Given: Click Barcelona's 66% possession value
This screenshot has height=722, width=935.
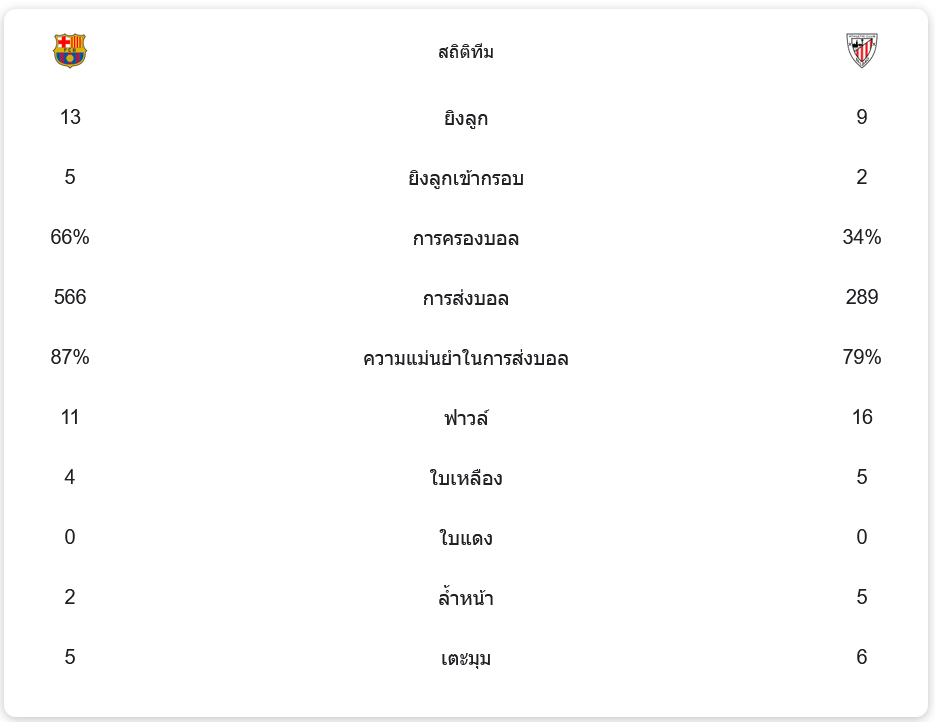Looking at the screenshot, I should [70, 237].
